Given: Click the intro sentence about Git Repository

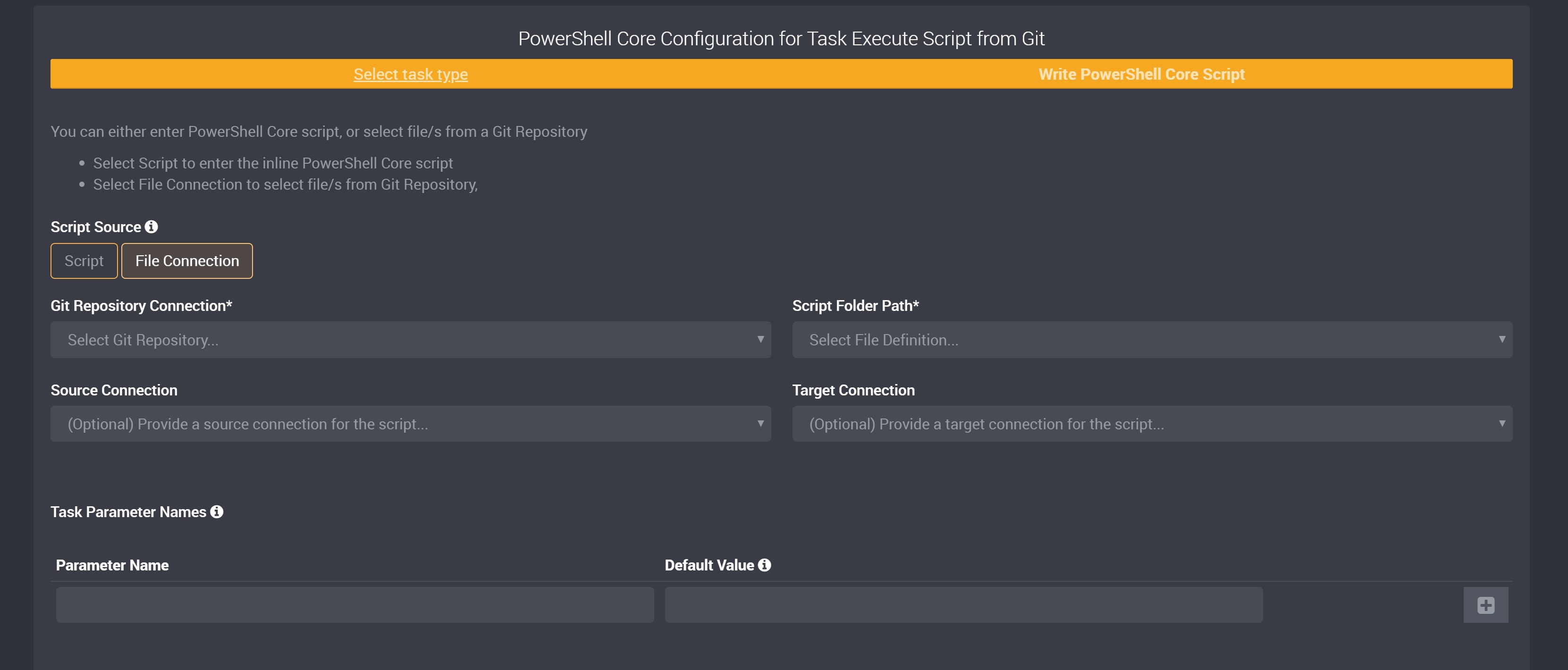Looking at the screenshot, I should (x=319, y=132).
